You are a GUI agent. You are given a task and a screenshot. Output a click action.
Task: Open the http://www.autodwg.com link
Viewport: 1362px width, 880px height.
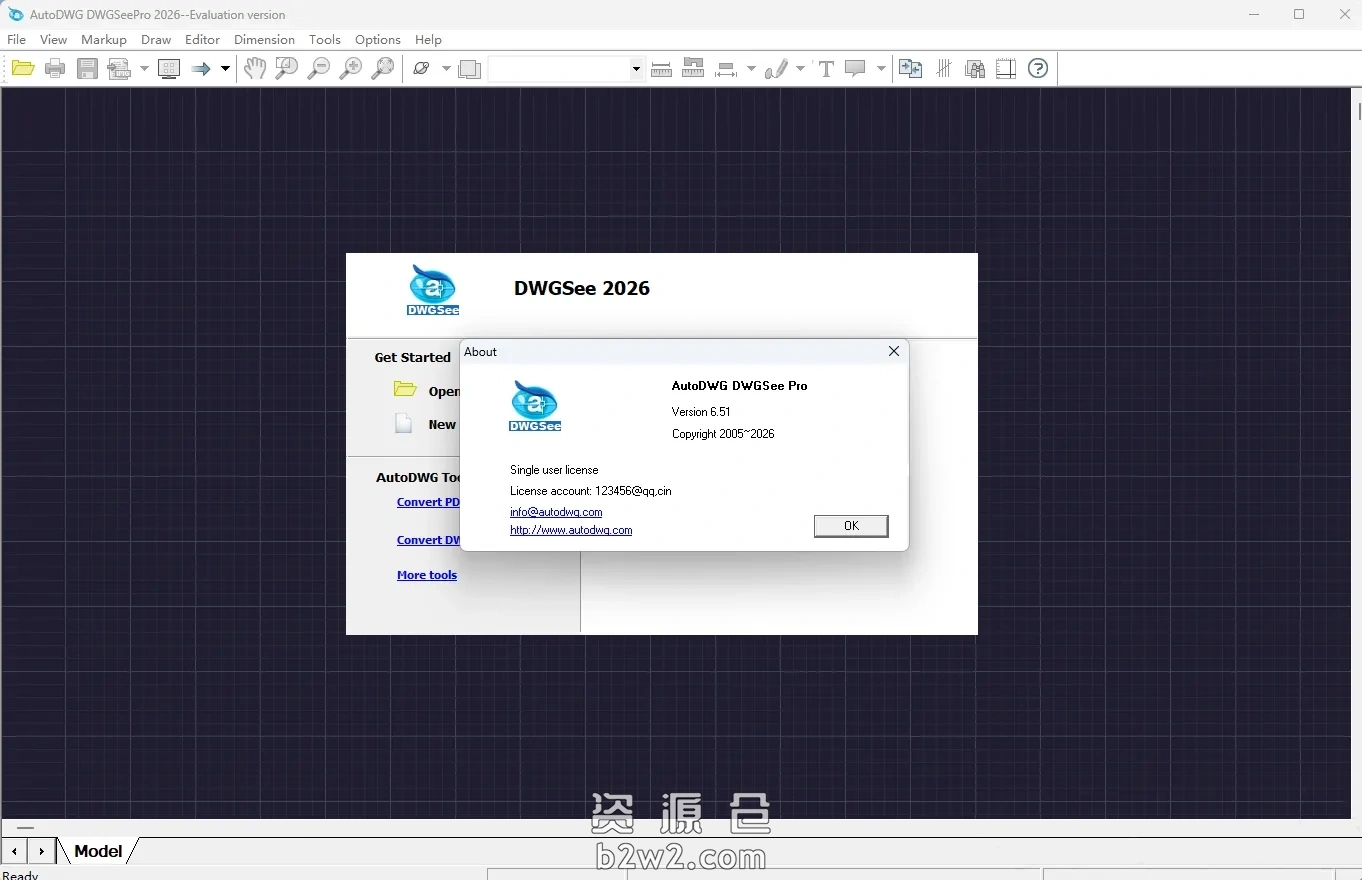point(571,530)
